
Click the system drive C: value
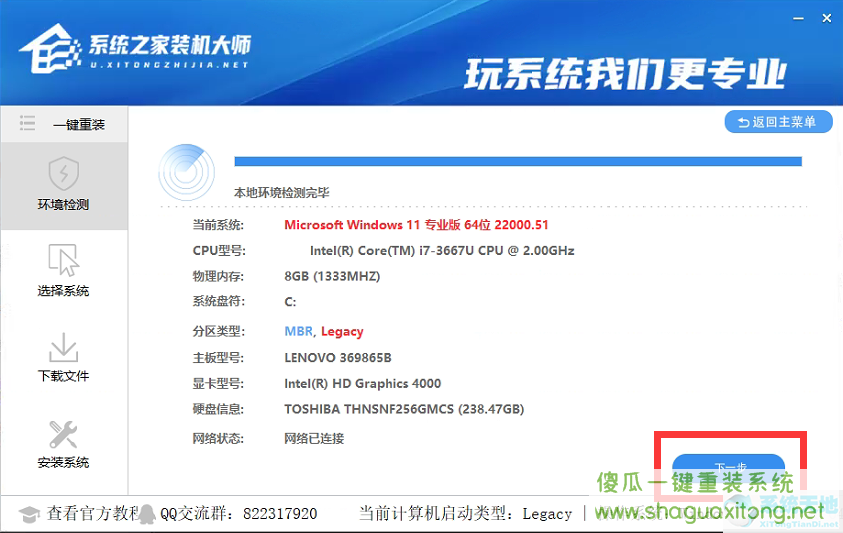pyautogui.click(x=290, y=302)
